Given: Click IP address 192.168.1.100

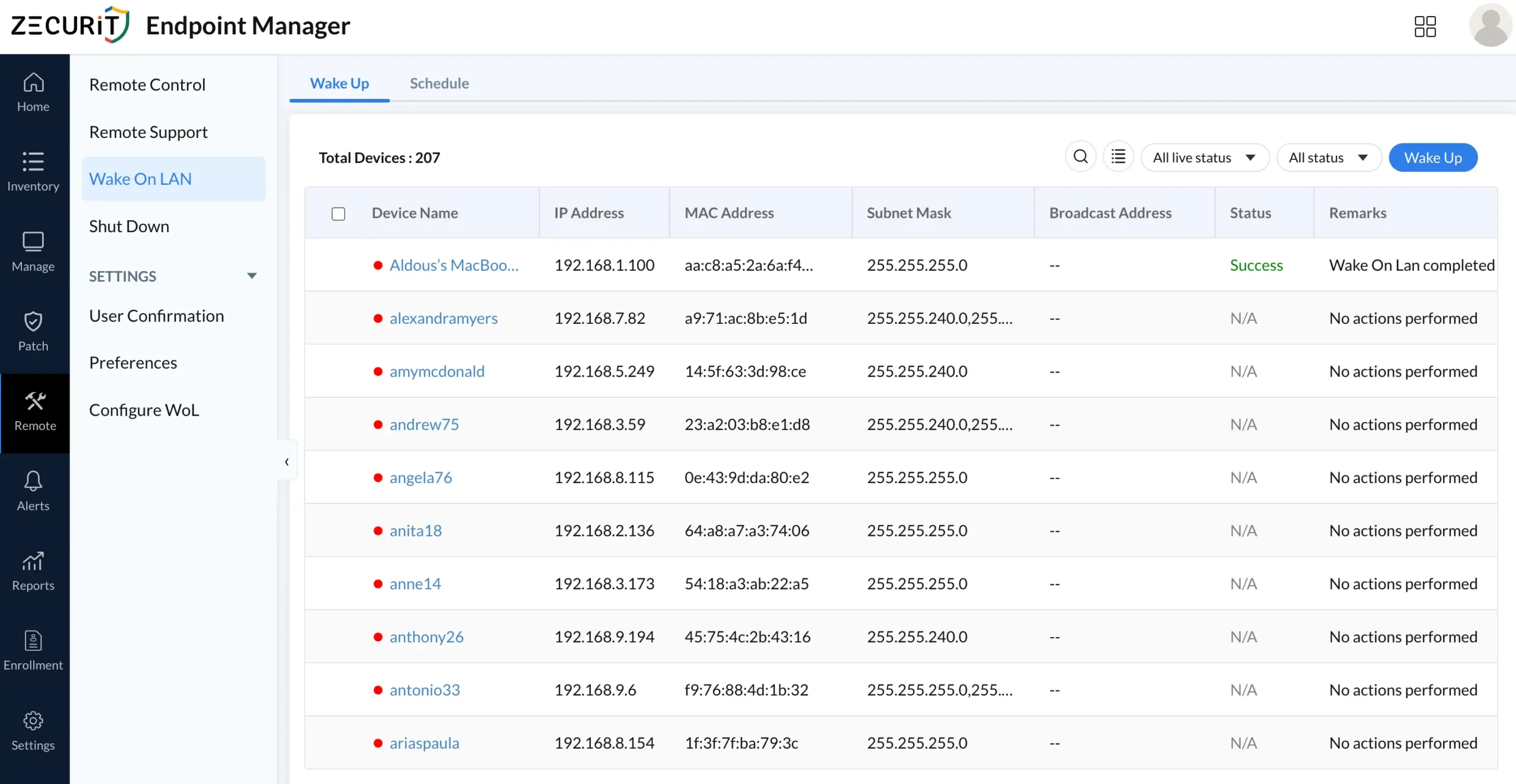Looking at the screenshot, I should tap(604, 265).
